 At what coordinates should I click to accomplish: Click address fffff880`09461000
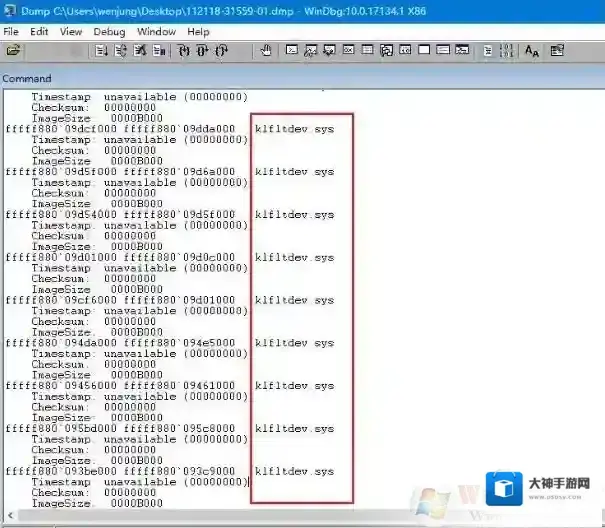coord(179,386)
